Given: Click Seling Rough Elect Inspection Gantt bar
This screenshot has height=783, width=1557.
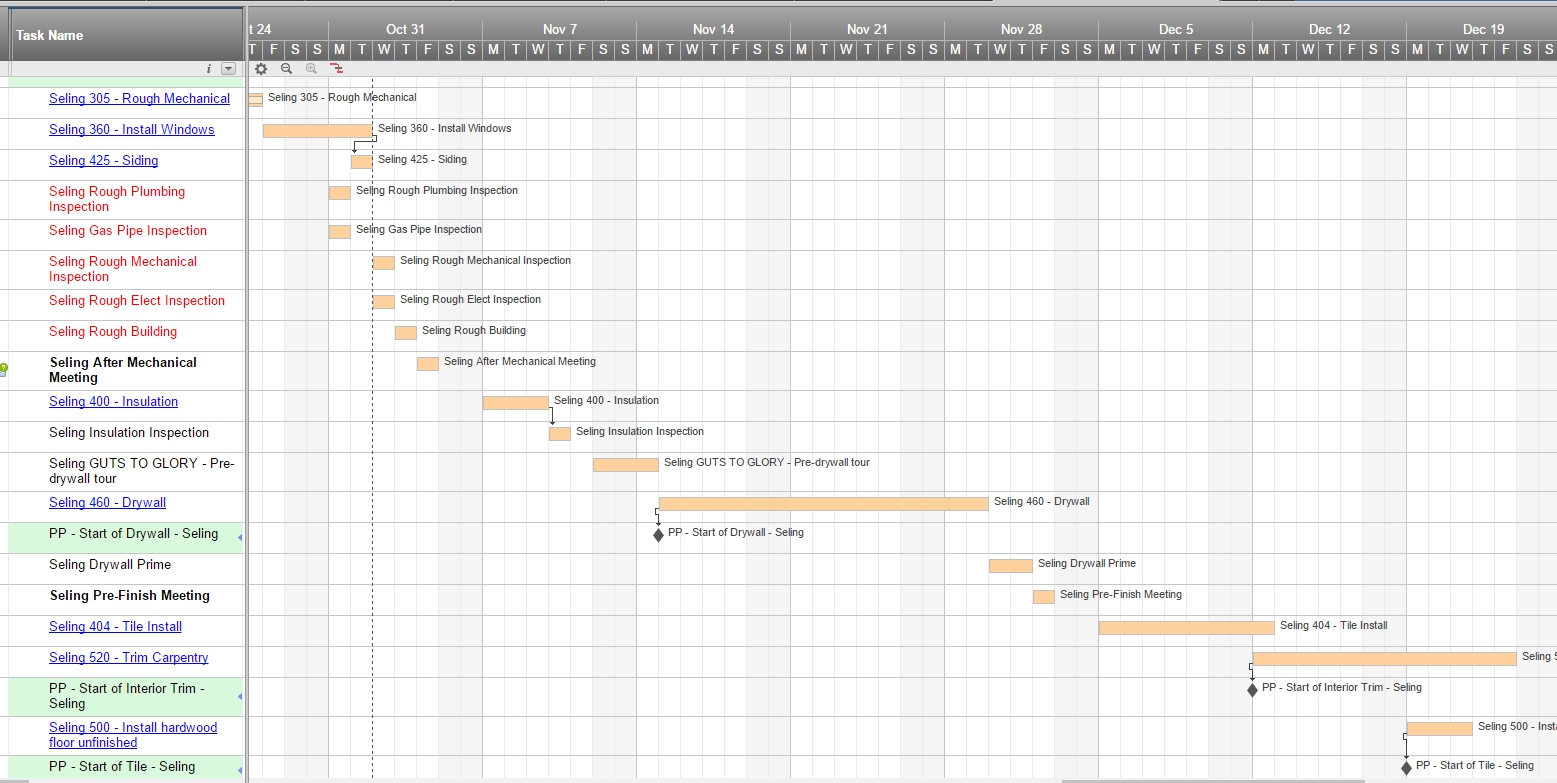Looking at the screenshot, I should [383, 302].
